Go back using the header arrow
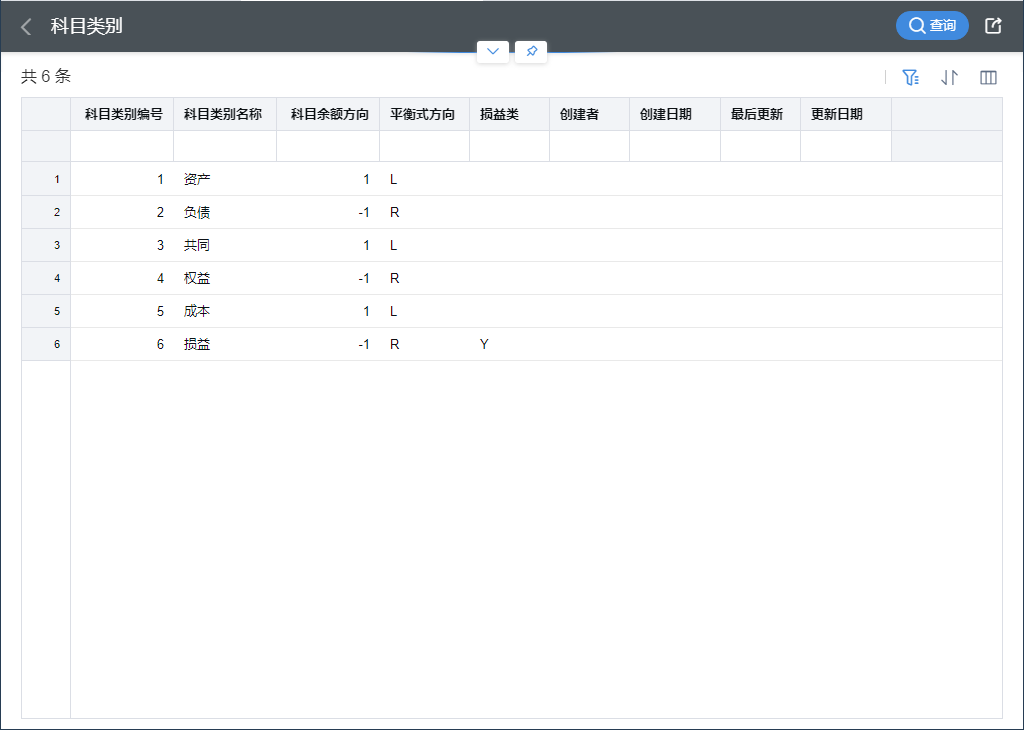Image resolution: width=1024 pixels, height=730 pixels. coord(26,27)
